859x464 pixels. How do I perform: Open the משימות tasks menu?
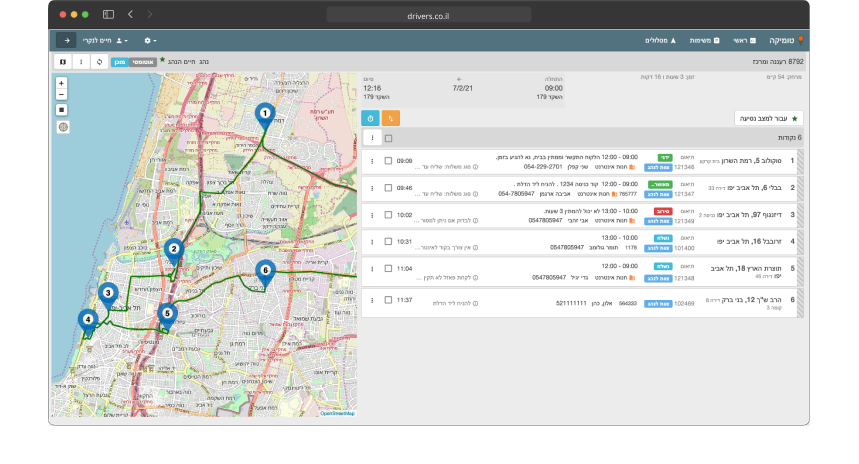[704, 41]
